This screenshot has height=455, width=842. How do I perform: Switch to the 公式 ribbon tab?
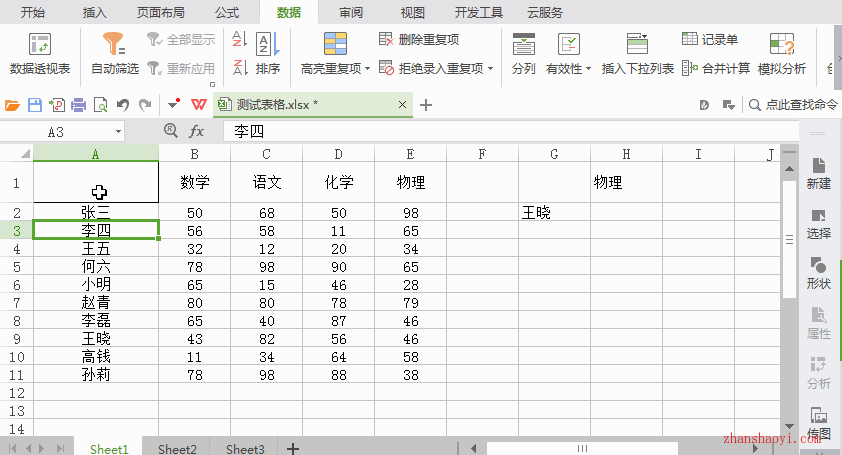[227, 12]
